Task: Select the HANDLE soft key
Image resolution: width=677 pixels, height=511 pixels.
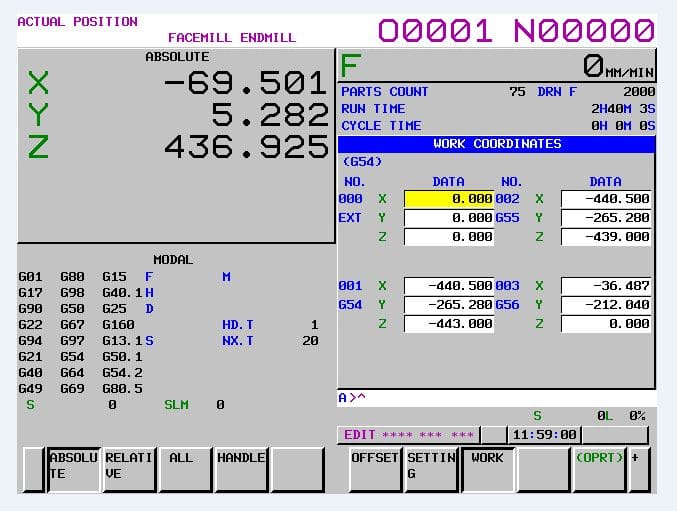Action: point(241,470)
